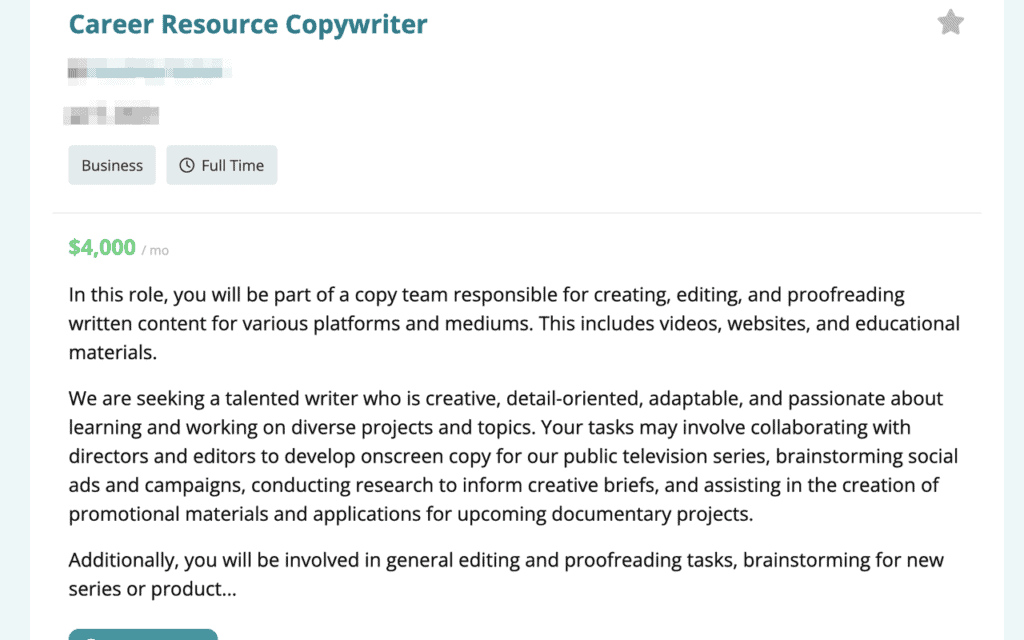Screen dimensions: 1024x640
Task: Expand truncated text at "series or product…"
Action: [x=153, y=589]
